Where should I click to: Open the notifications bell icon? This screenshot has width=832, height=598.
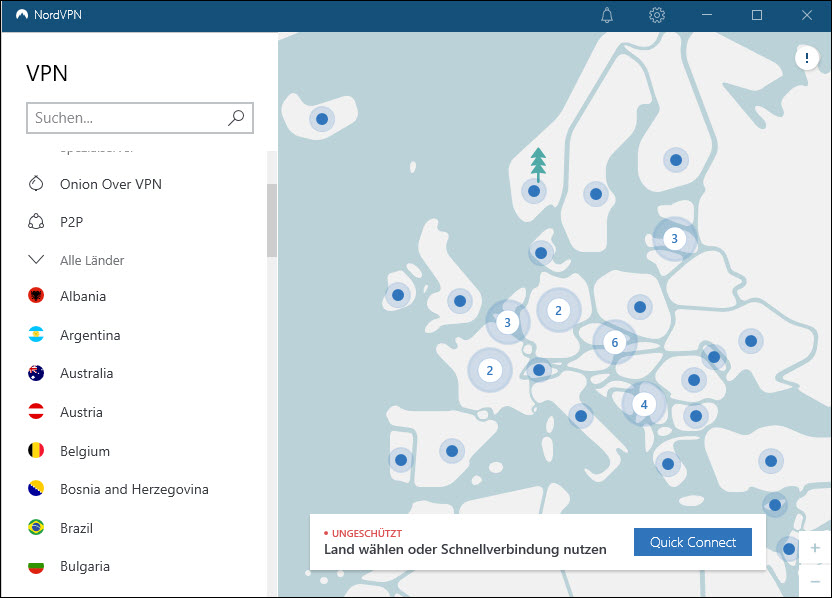607,15
